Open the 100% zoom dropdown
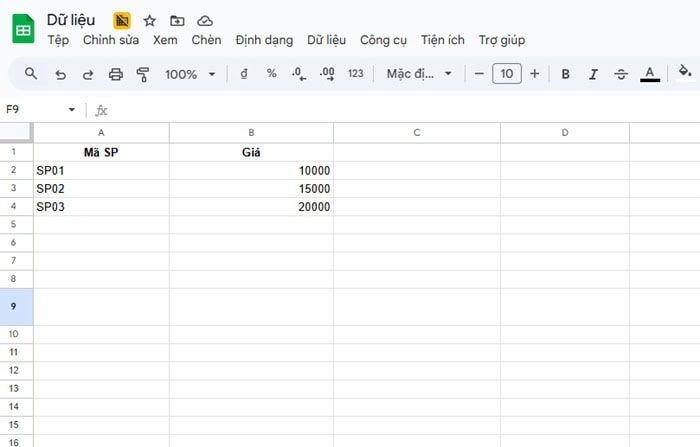700x447 pixels. tap(190, 74)
